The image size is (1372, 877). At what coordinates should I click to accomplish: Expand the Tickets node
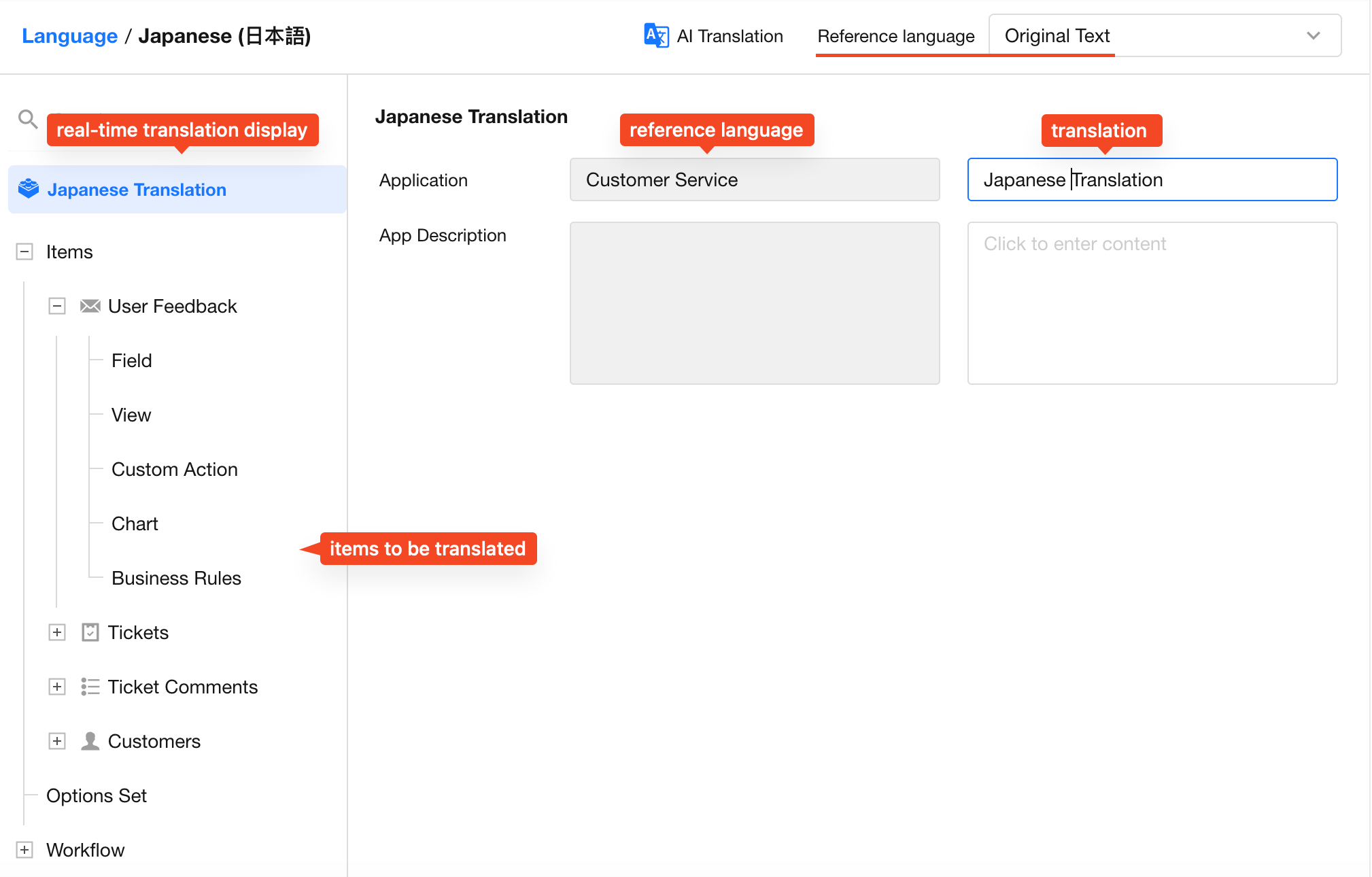coord(57,632)
